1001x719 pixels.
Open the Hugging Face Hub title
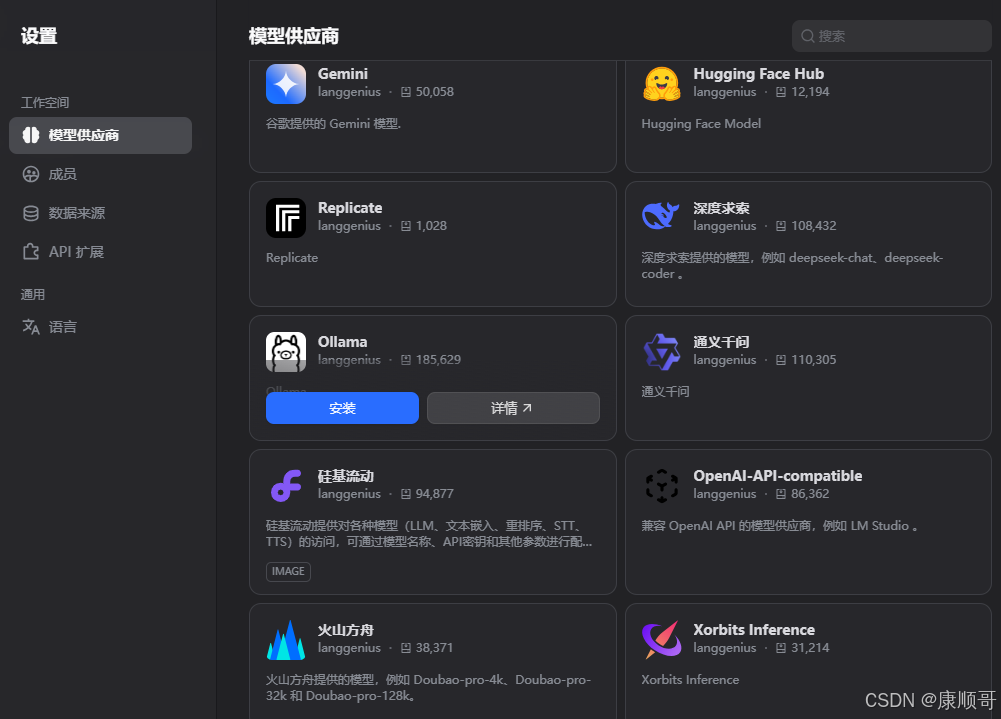[x=758, y=74]
